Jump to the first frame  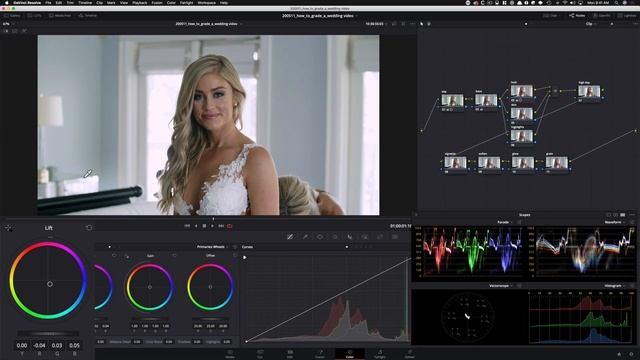click(187, 226)
